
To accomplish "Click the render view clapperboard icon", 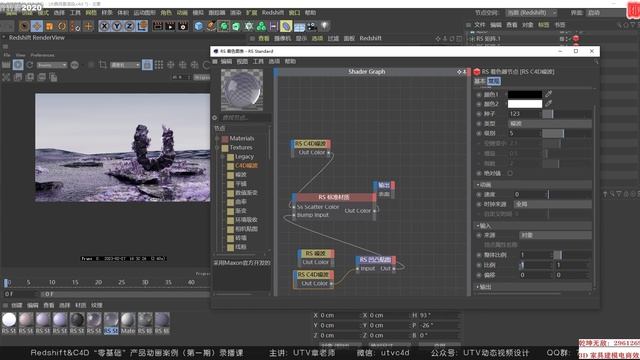I will [158, 27].
